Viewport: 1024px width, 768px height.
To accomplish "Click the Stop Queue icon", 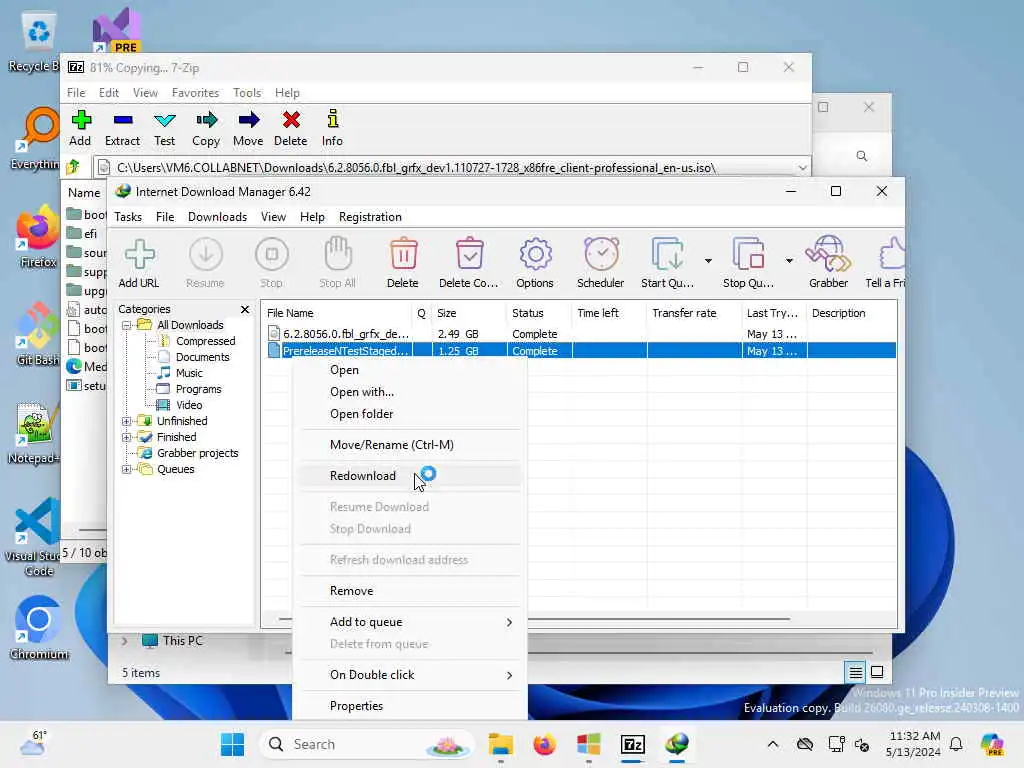I will [x=748, y=263].
